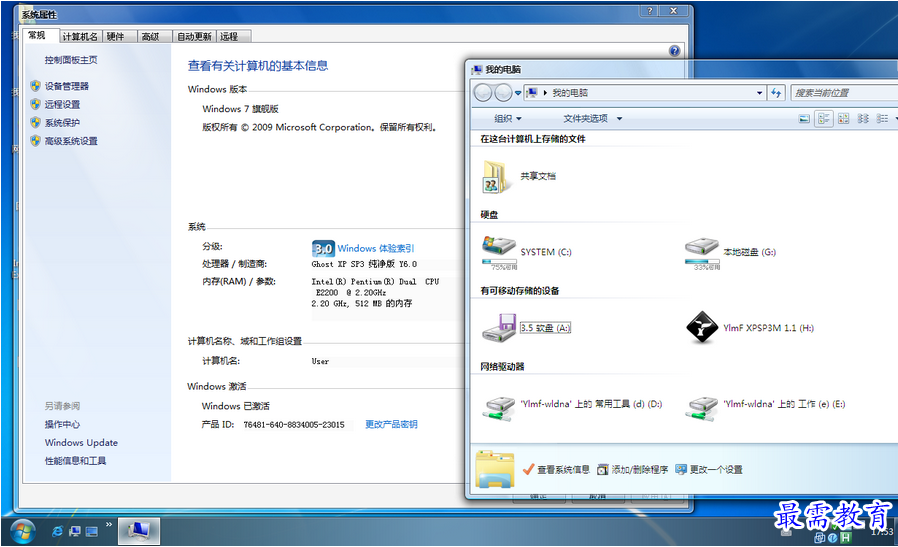Open network drive 常用工具 (d) (D:)
Screen dimensions: 898x547
click(499, 407)
